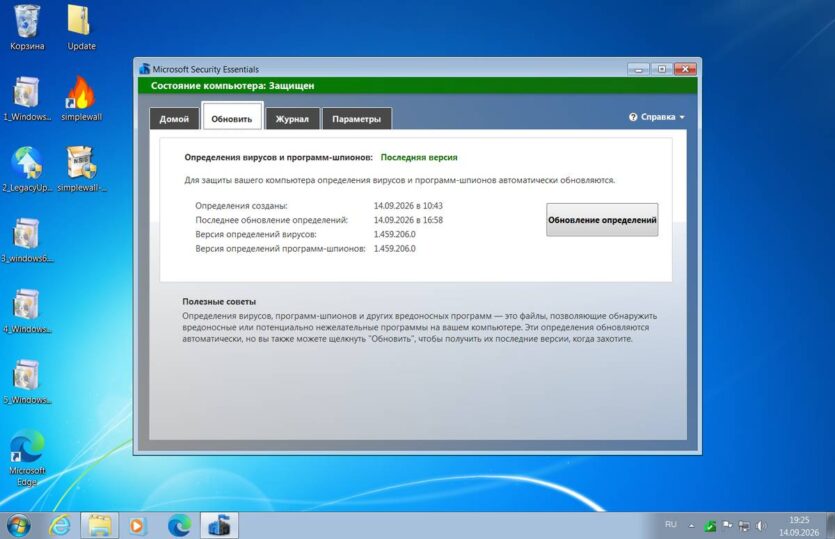Open the Windows Start menu orb
The height and width of the screenshot is (539, 835).
coord(19,526)
